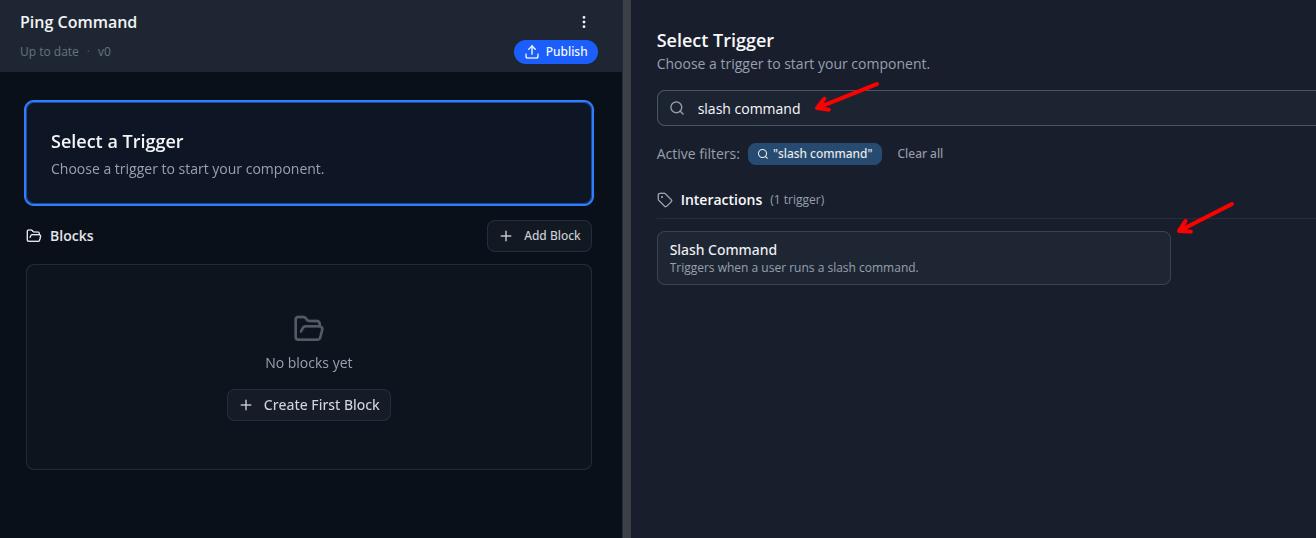Click the Ping Command title

click(79, 22)
